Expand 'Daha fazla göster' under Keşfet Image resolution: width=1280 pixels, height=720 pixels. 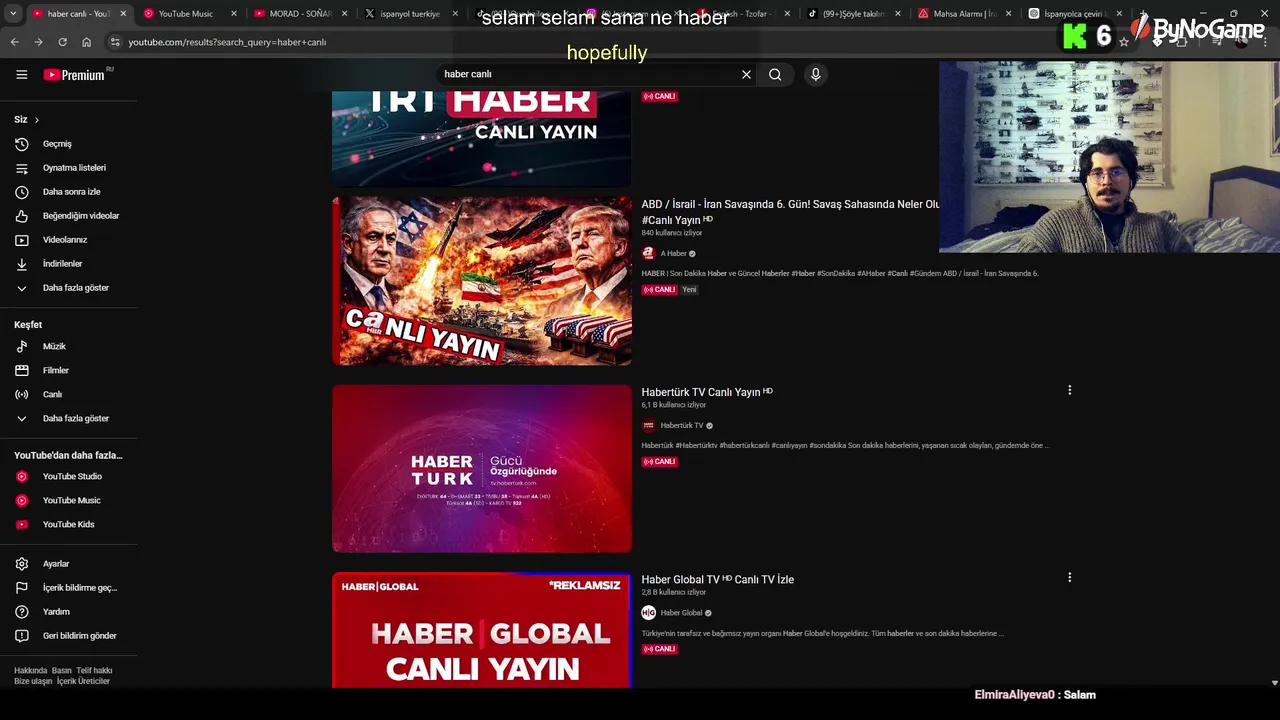pyautogui.click(x=69, y=418)
